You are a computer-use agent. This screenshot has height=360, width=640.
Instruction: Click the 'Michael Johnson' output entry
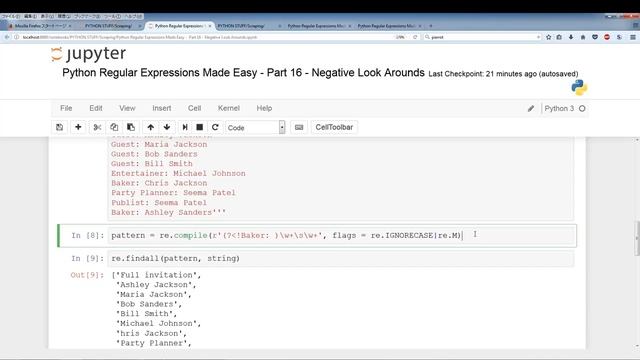click(x=158, y=324)
